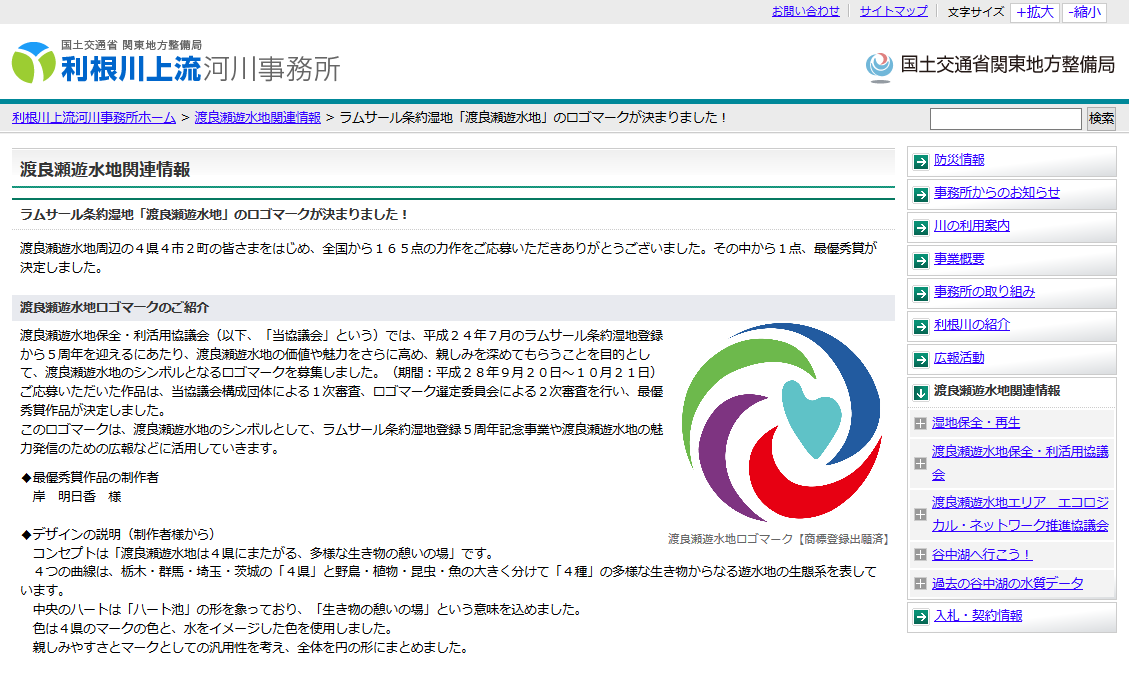Click the arrow icon next to 事業概要
The image size is (1129, 676).
tap(921, 260)
